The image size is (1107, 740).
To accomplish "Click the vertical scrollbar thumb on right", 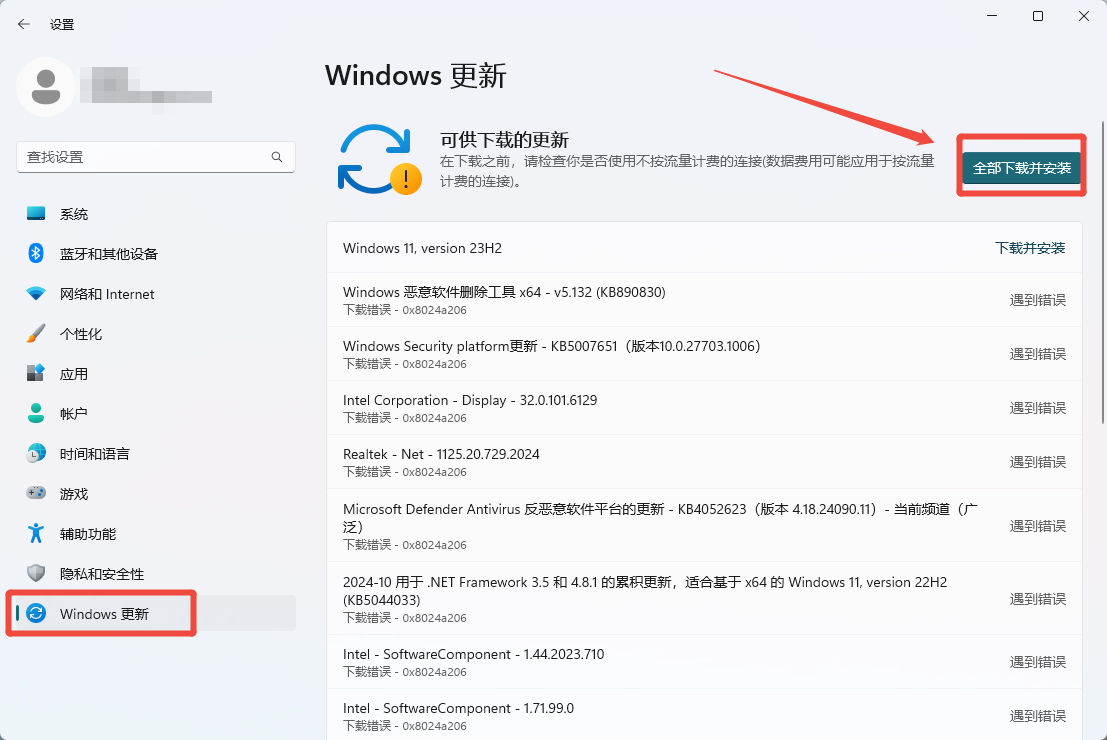I will click(x=1103, y=272).
